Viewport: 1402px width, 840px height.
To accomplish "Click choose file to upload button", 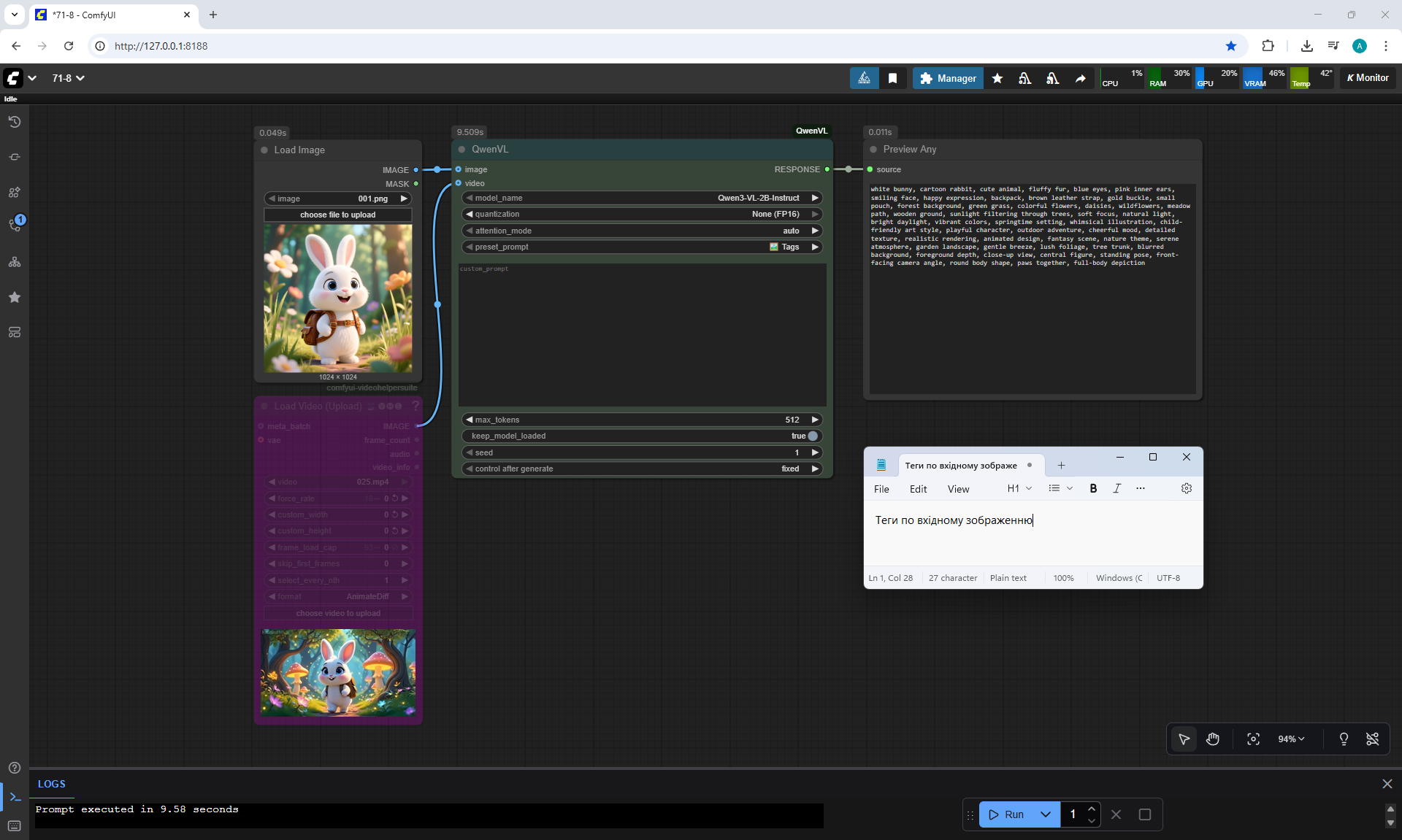I will pyautogui.click(x=337, y=215).
